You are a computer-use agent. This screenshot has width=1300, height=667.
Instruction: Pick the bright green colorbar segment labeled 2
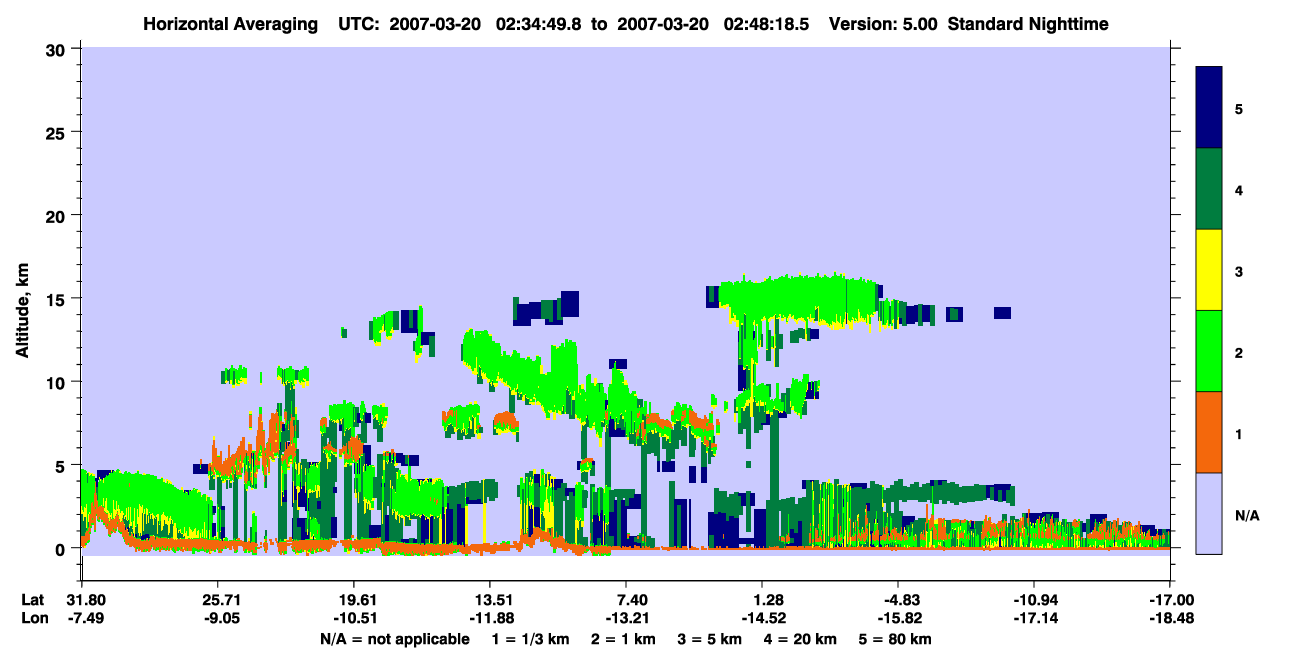coord(1209,351)
